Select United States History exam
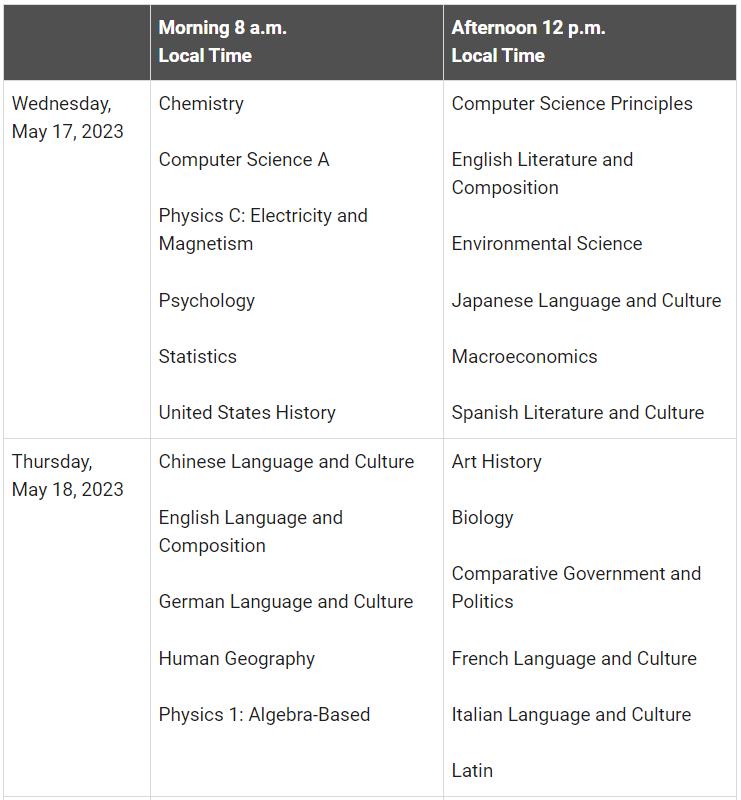Screen dimensions: 741x800 pos(246,413)
